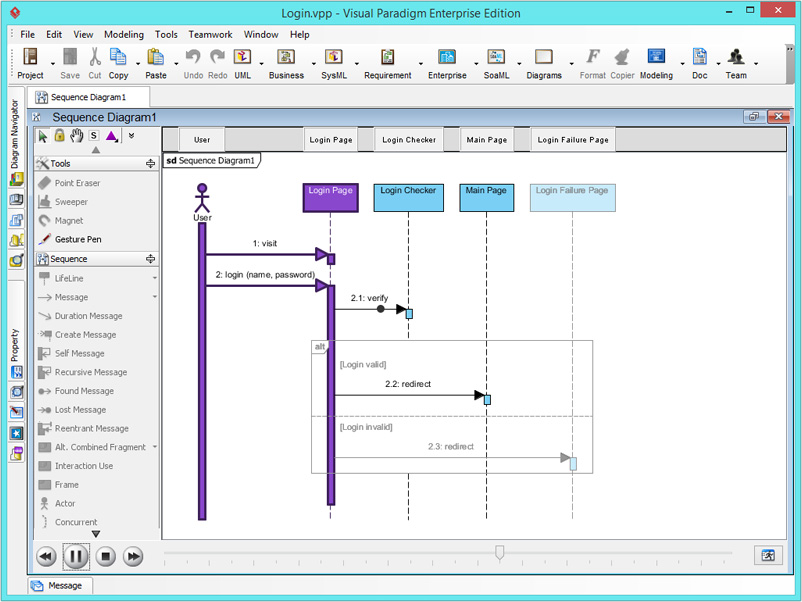Collapse the Tools palette section
802x602 pixels.
coord(150,164)
